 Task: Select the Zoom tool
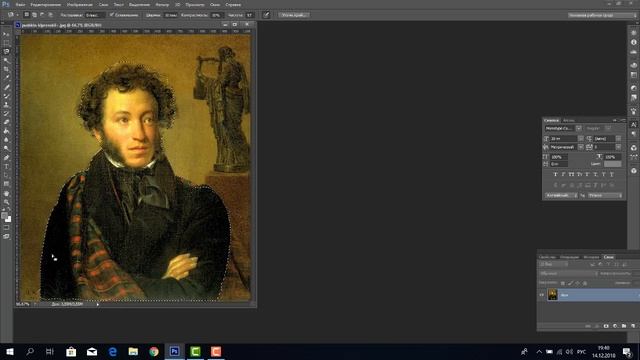(6, 202)
